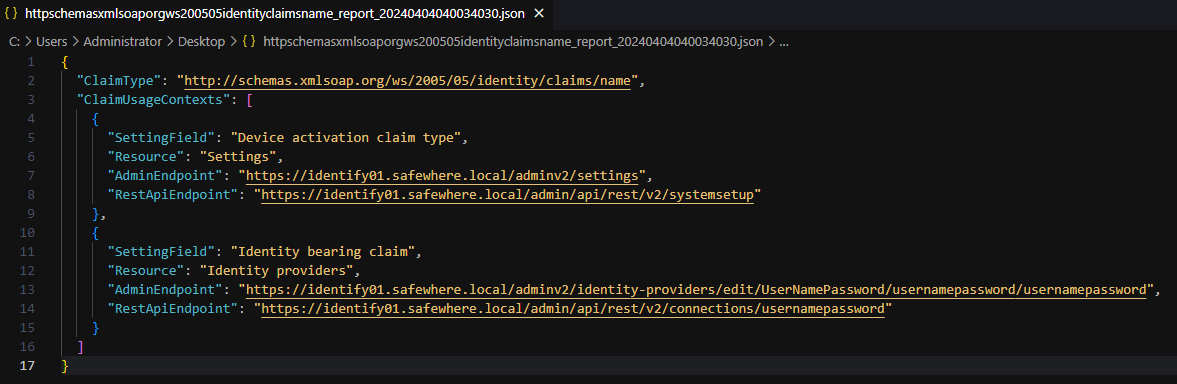Click the closing square bracket on line 16
Viewport: 1177px width, 384px height.
tap(80, 346)
